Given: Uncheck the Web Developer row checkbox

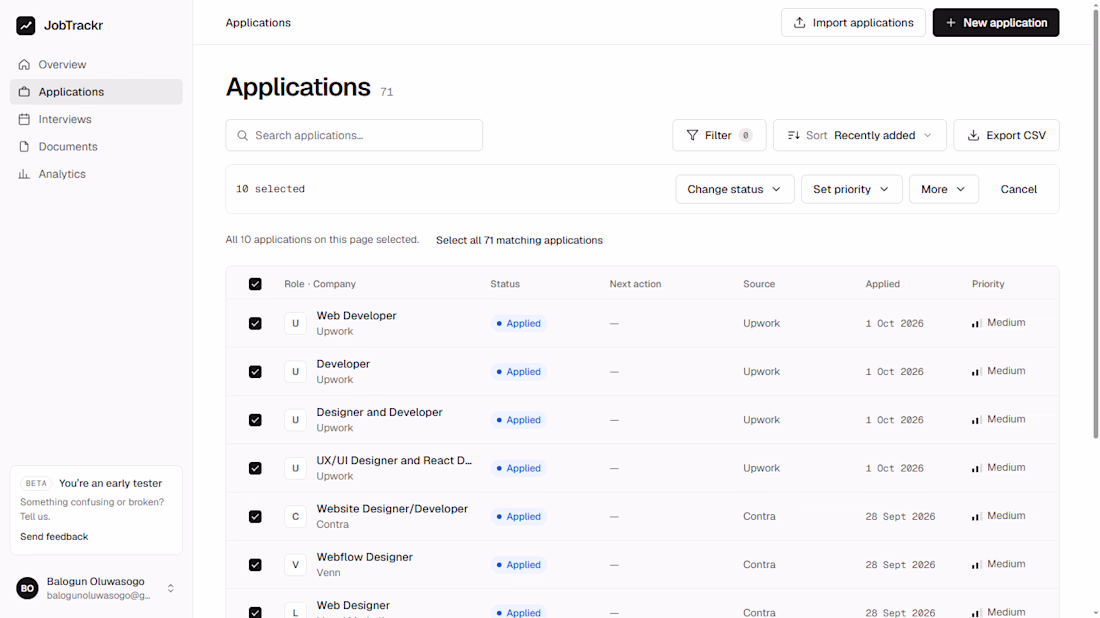Looking at the screenshot, I should (255, 323).
